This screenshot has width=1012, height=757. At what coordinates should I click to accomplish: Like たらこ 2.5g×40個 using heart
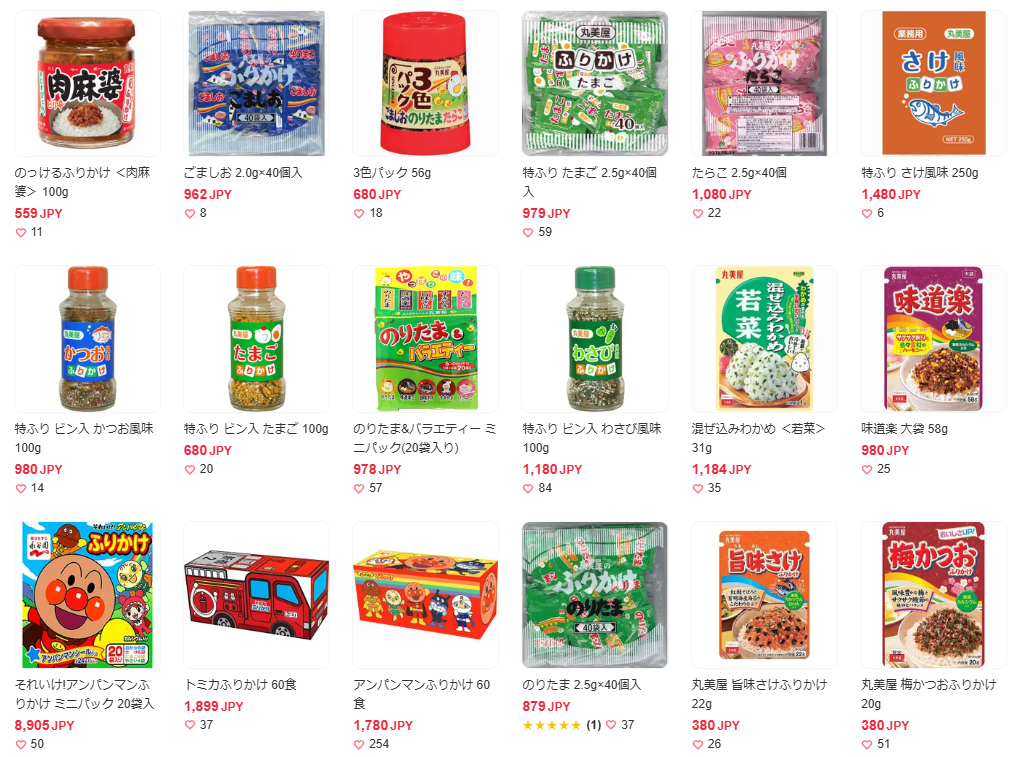pyautogui.click(x=698, y=214)
